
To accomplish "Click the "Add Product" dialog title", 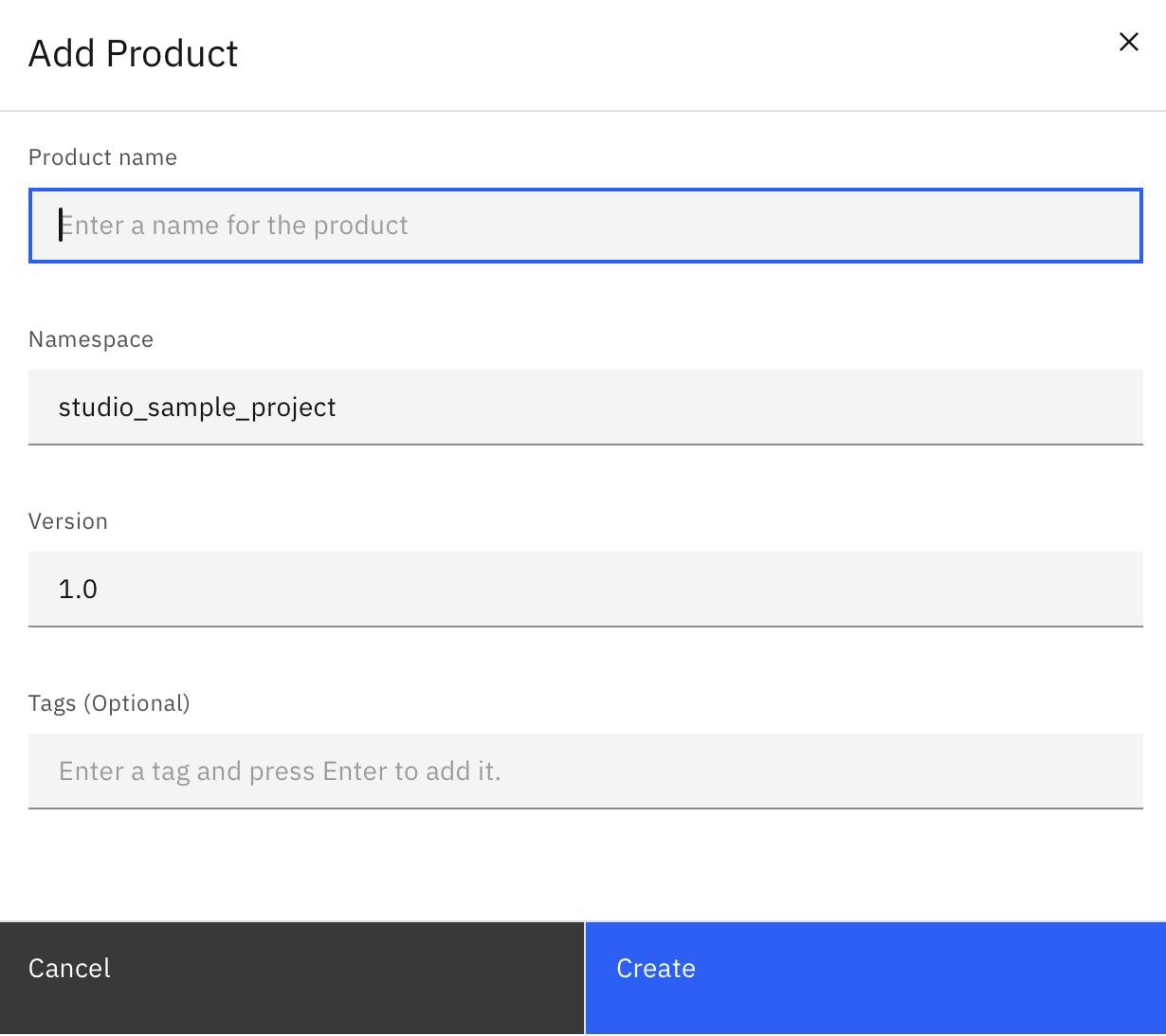I will point(134,53).
